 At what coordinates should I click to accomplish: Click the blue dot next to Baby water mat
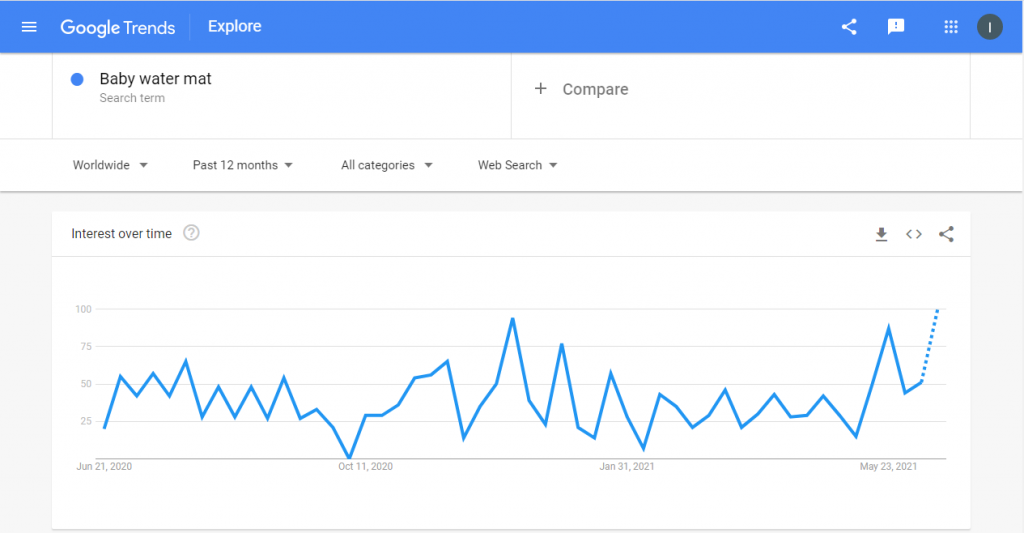tap(77, 80)
